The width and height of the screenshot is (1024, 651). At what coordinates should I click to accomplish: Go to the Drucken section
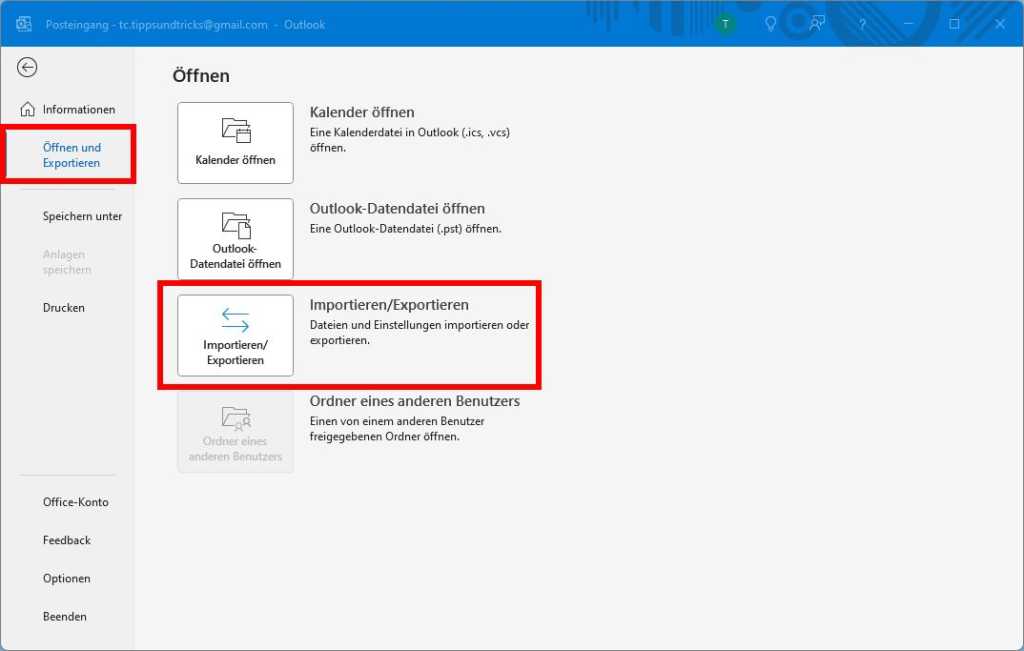(63, 307)
